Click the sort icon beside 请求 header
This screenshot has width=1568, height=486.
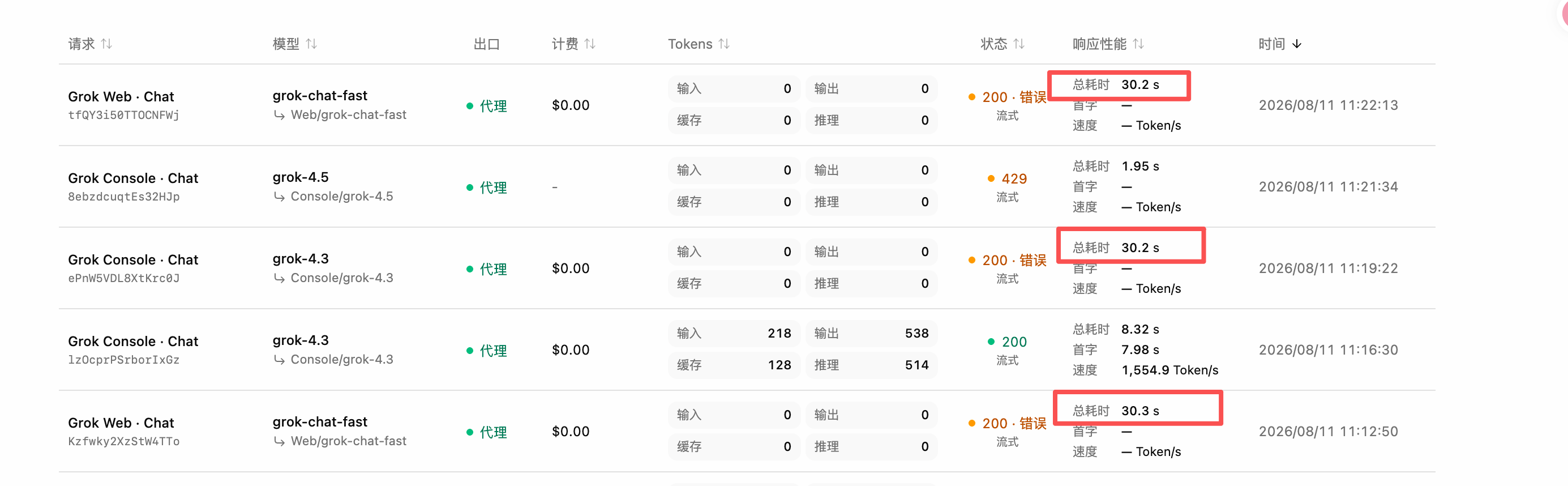(106, 44)
